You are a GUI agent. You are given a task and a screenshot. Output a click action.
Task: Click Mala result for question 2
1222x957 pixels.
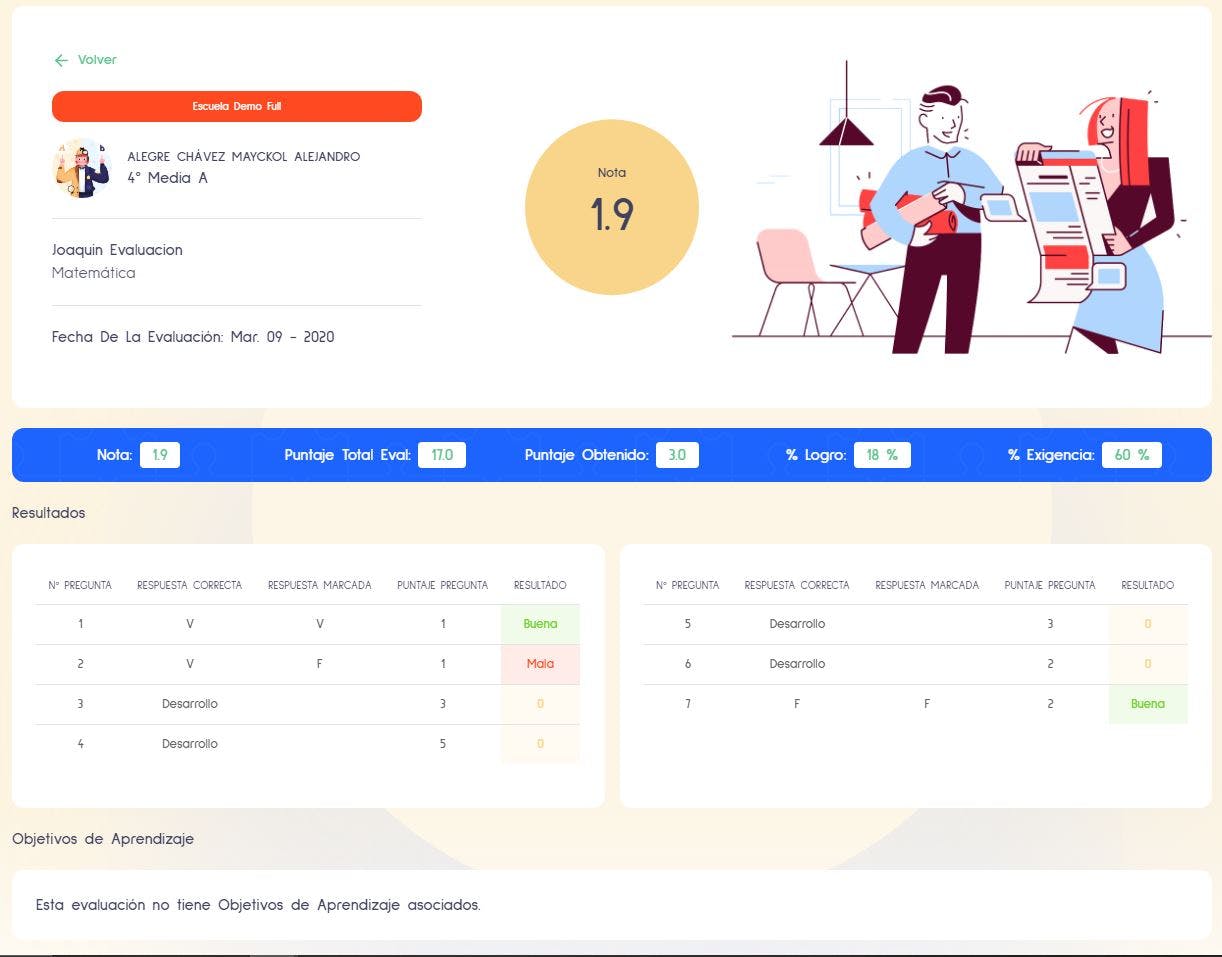click(540, 664)
